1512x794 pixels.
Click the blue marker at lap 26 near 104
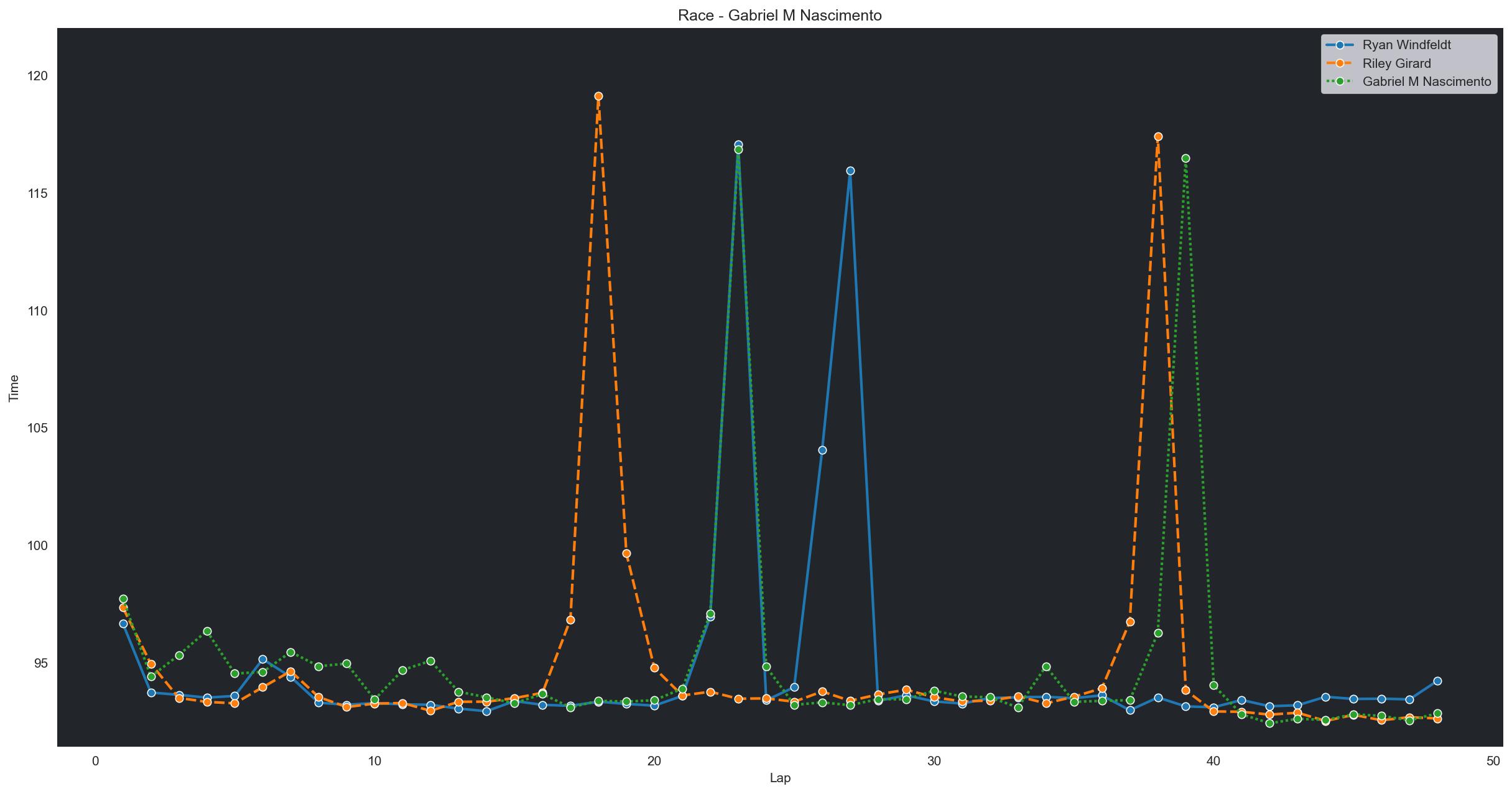click(x=822, y=450)
